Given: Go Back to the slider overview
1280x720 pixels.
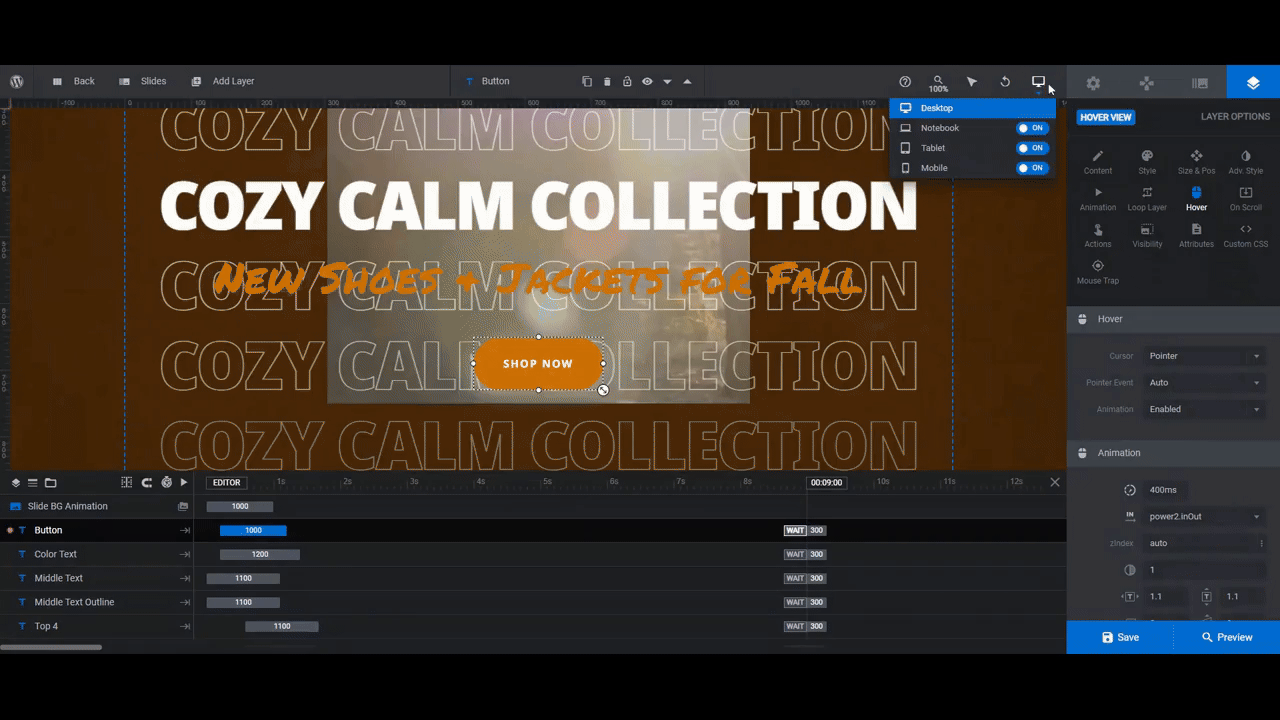Looking at the screenshot, I should [73, 81].
